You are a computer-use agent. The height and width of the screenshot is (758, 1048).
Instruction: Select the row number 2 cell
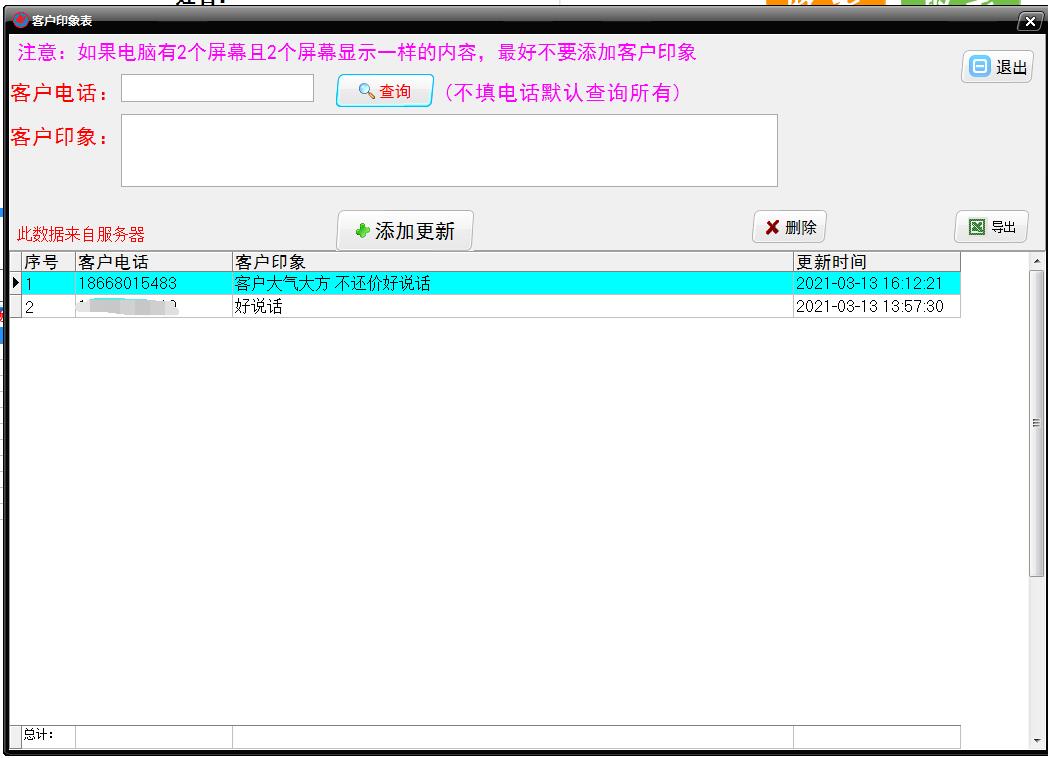tap(49, 306)
